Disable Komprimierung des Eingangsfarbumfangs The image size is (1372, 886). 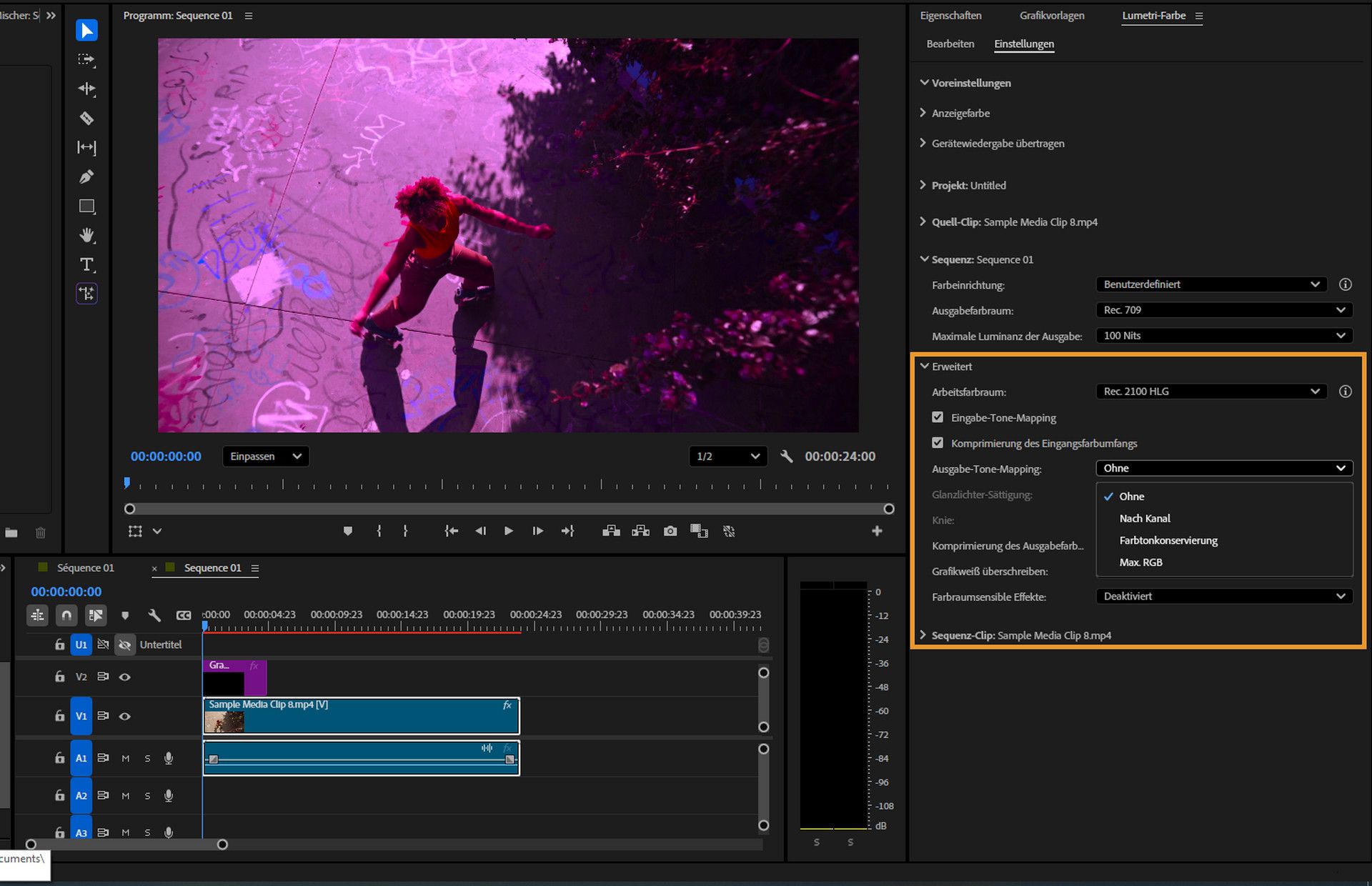click(937, 442)
